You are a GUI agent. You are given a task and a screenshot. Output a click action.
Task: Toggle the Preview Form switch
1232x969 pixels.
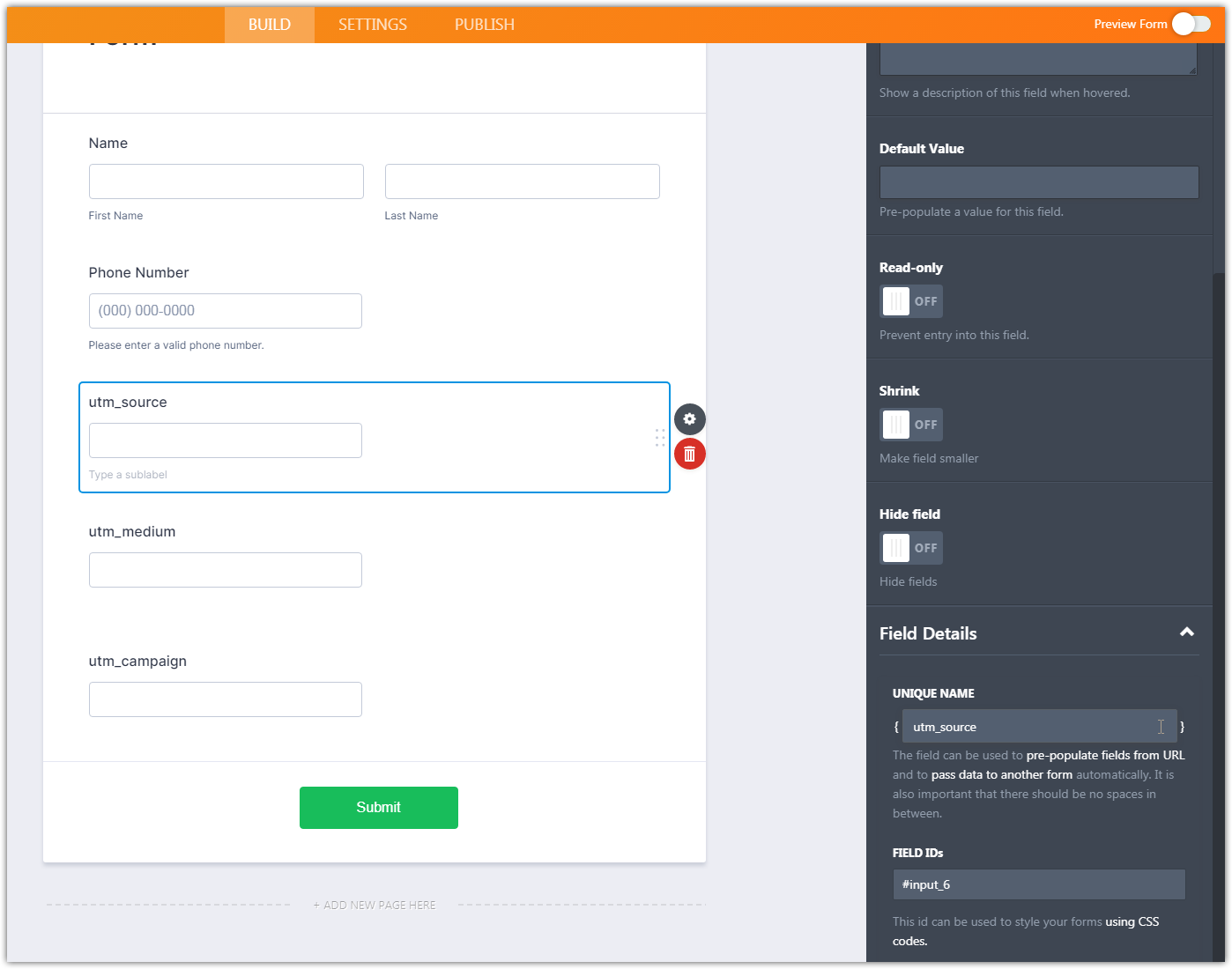(x=1191, y=24)
